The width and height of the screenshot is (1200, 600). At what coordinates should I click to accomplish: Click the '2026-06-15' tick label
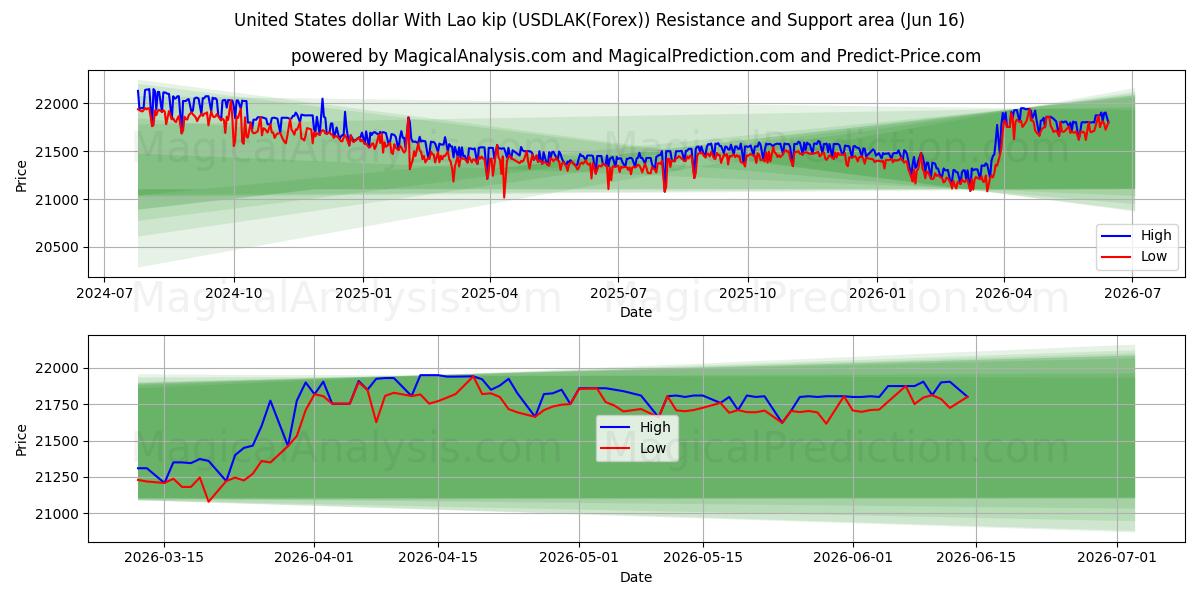pos(977,559)
